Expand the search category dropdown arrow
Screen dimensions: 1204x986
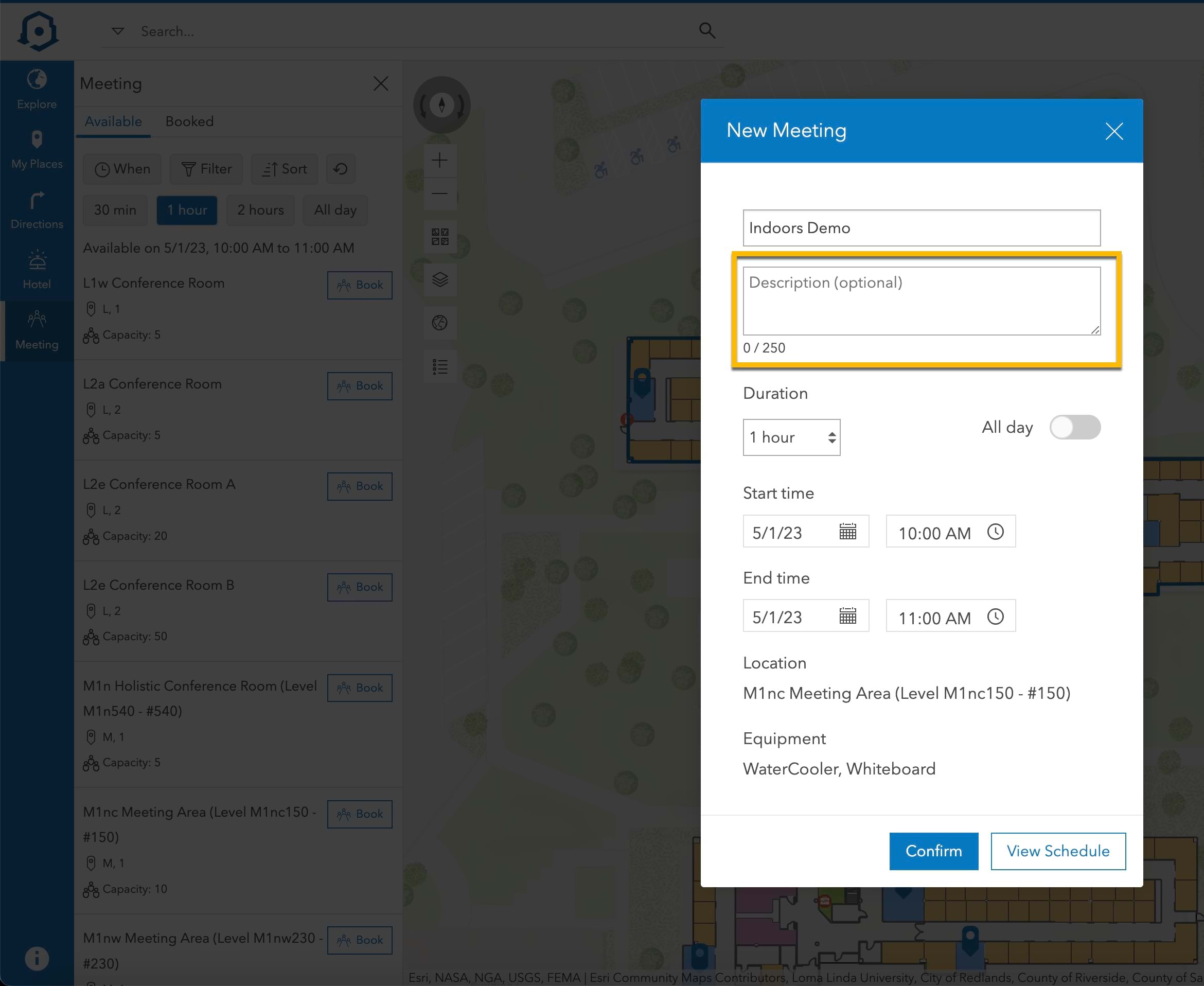pos(117,31)
